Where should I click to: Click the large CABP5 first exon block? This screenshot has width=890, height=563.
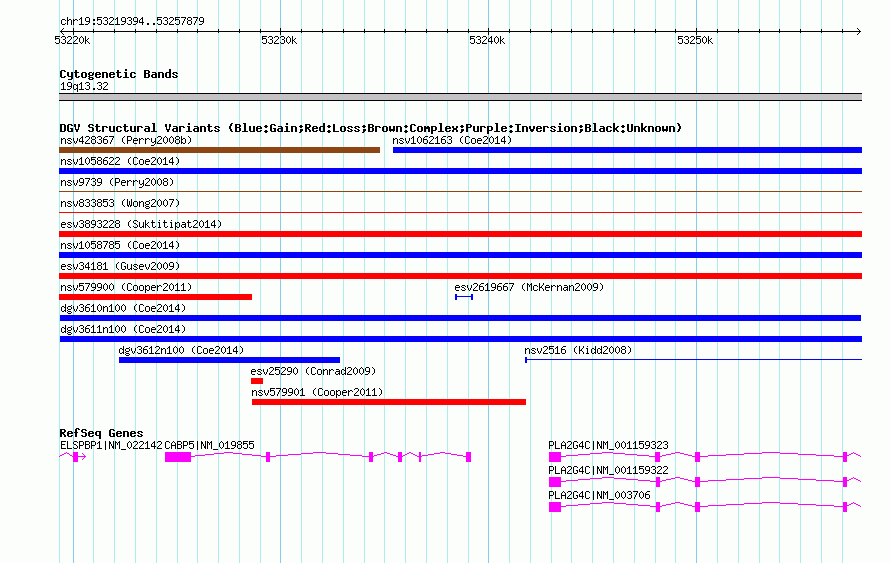pos(178,457)
